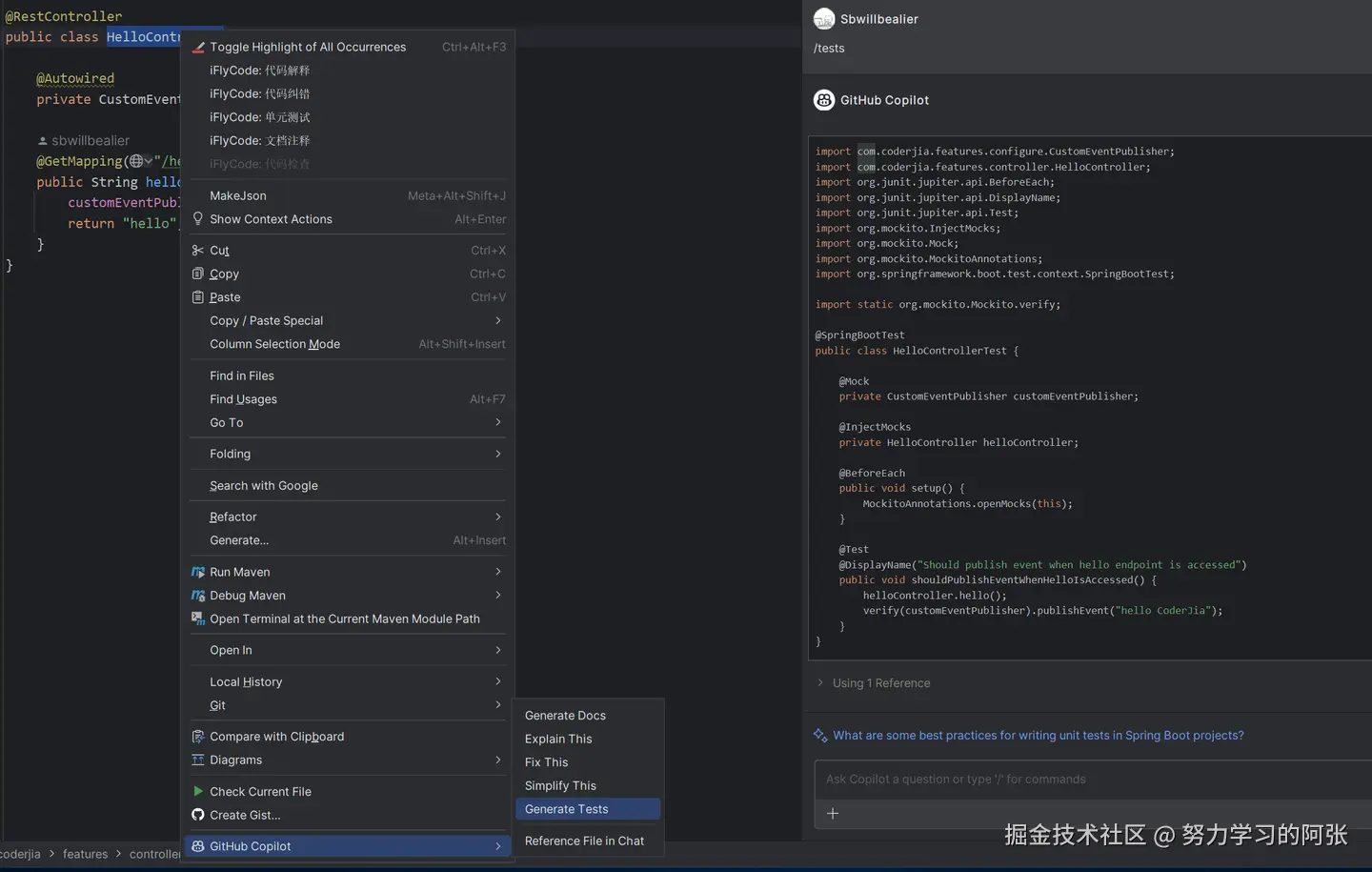Screen dimensions: 1372x872
Task: Select Search with Google menu entry
Action: coord(348,485)
